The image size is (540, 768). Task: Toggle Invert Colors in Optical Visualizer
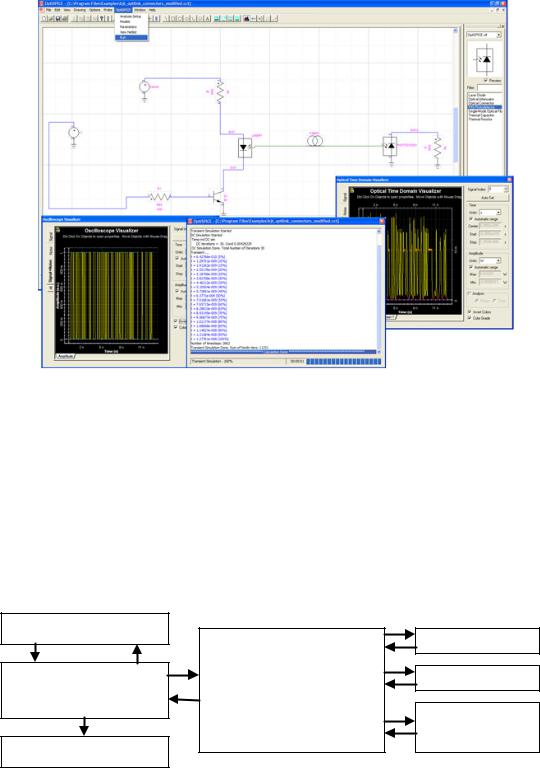[x=469, y=312]
